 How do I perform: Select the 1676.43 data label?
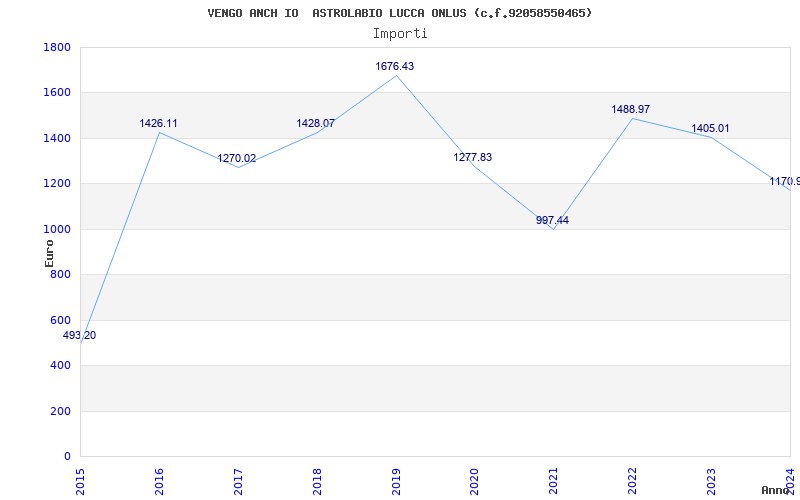[395, 66]
